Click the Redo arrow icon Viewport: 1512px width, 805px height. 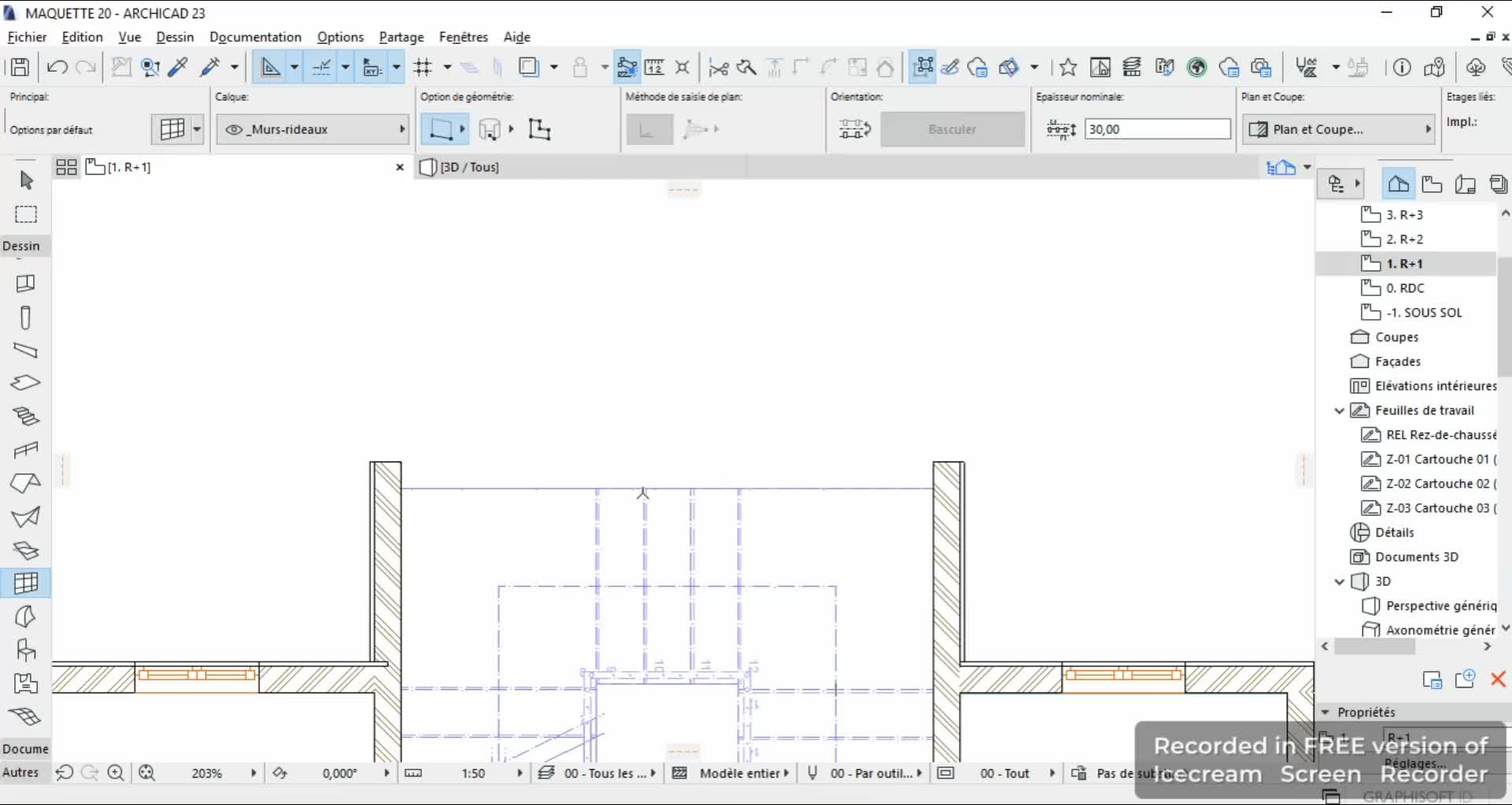pyautogui.click(x=86, y=67)
